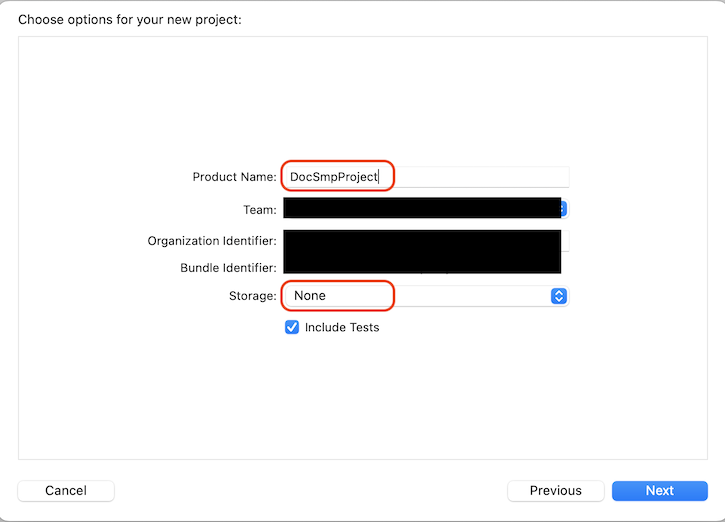This screenshot has height=522, width=725.
Task: Click the Next button
Action: pos(659,491)
